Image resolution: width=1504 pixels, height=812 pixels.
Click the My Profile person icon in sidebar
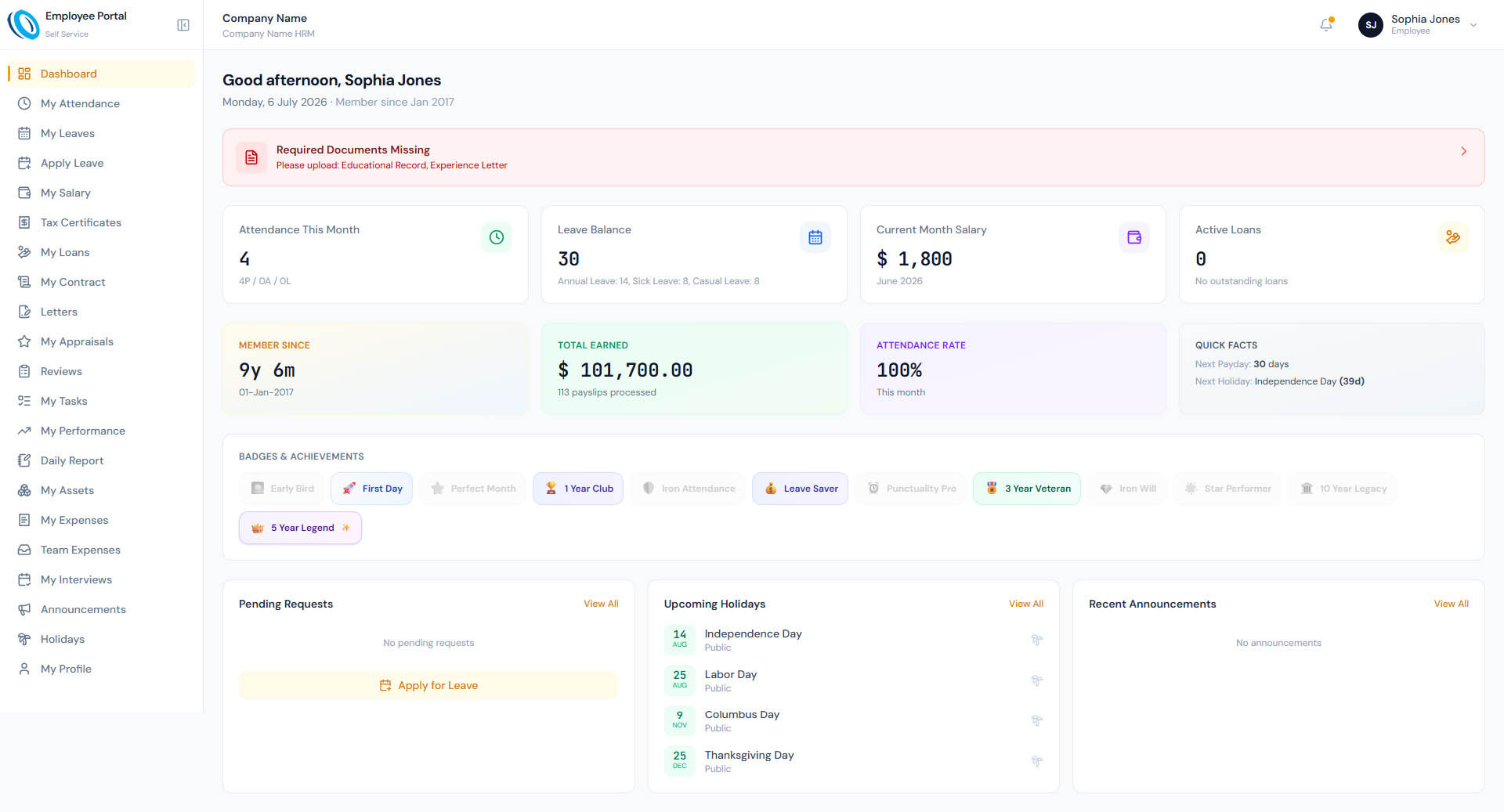coord(24,669)
